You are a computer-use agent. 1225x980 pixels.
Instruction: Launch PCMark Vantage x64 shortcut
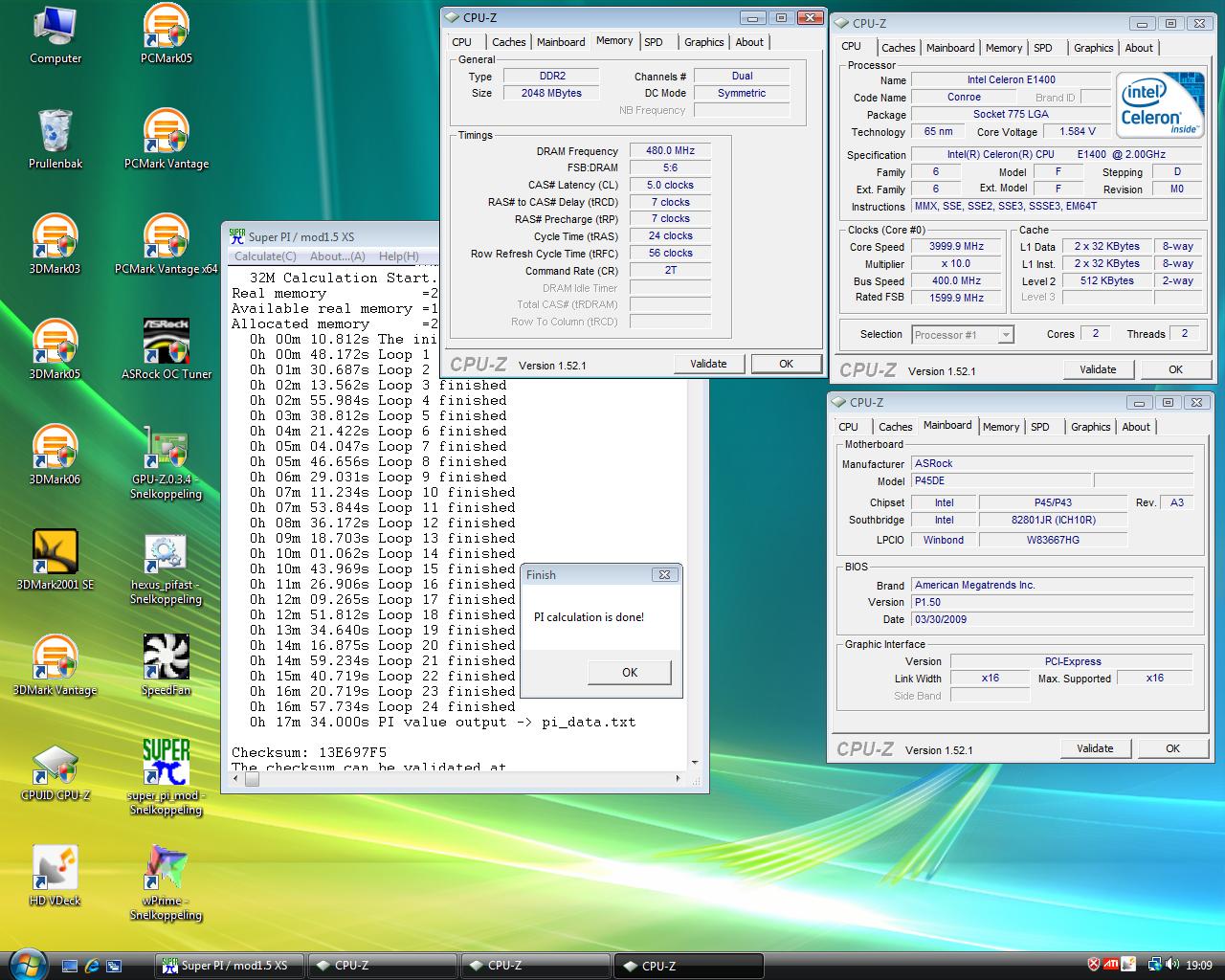pyautogui.click(x=166, y=245)
